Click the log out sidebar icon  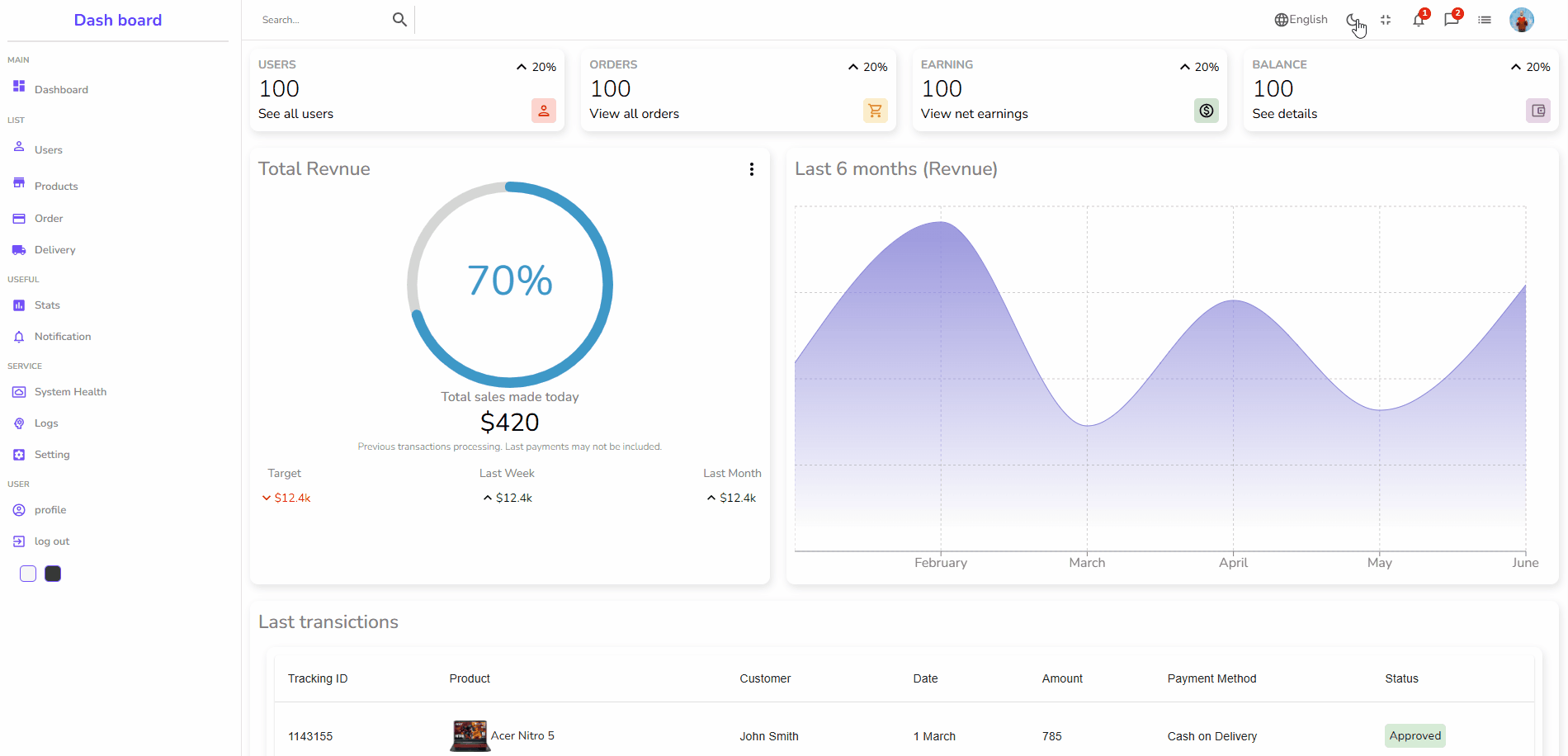[x=19, y=541]
